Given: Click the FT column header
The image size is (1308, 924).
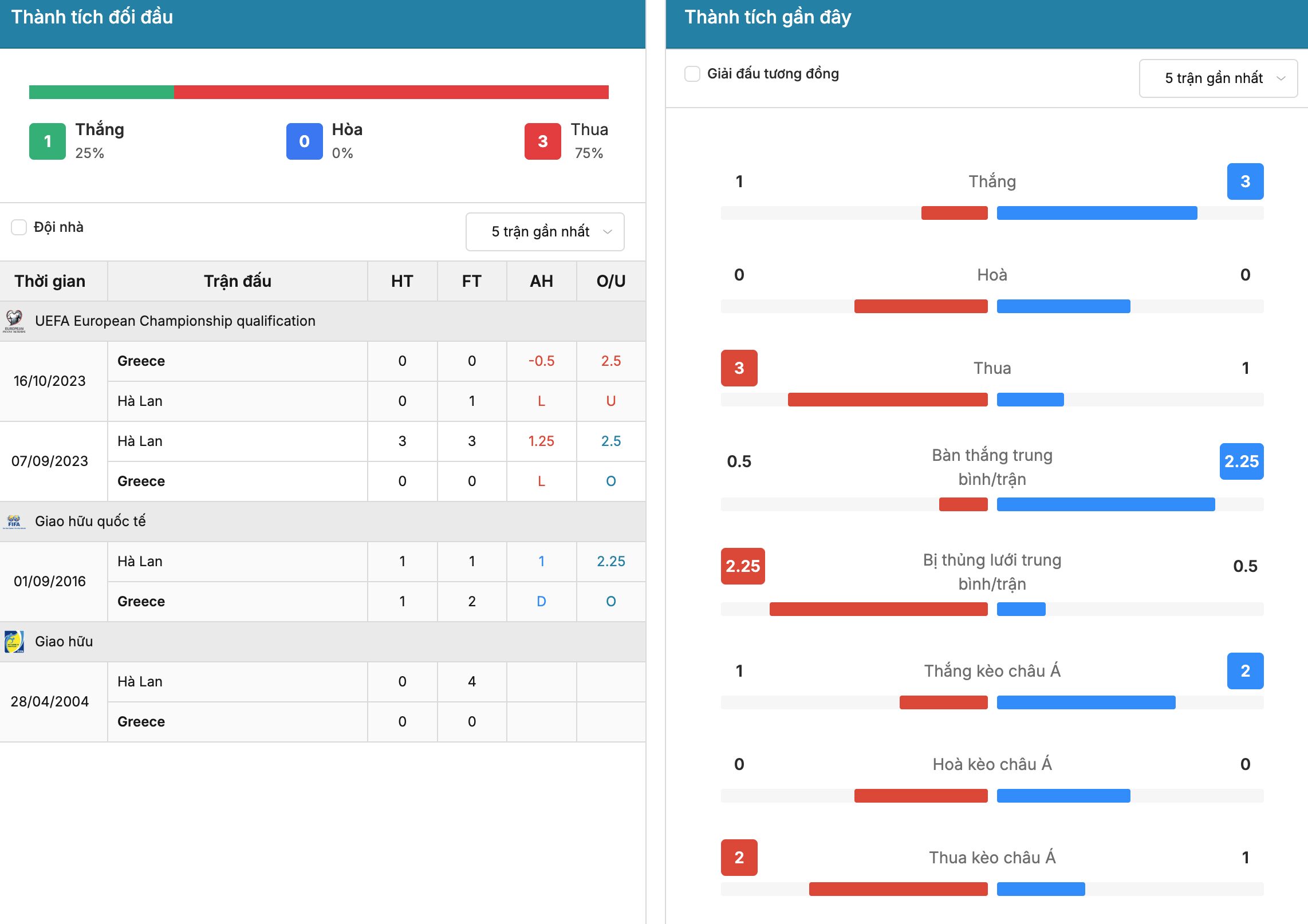Looking at the screenshot, I should (x=472, y=281).
